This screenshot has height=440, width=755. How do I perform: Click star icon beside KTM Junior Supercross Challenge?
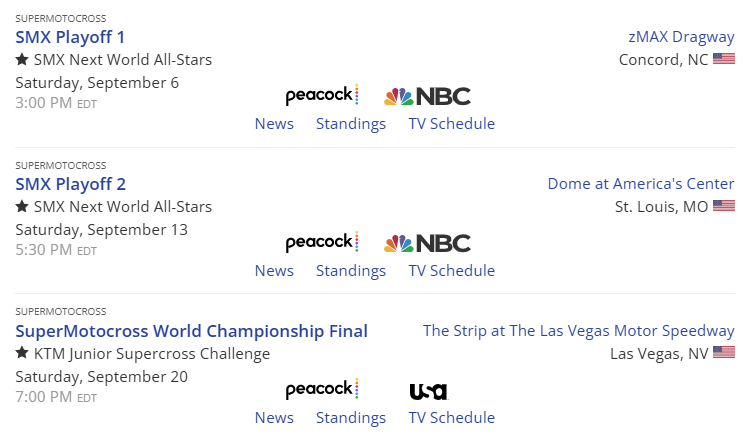(22, 353)
